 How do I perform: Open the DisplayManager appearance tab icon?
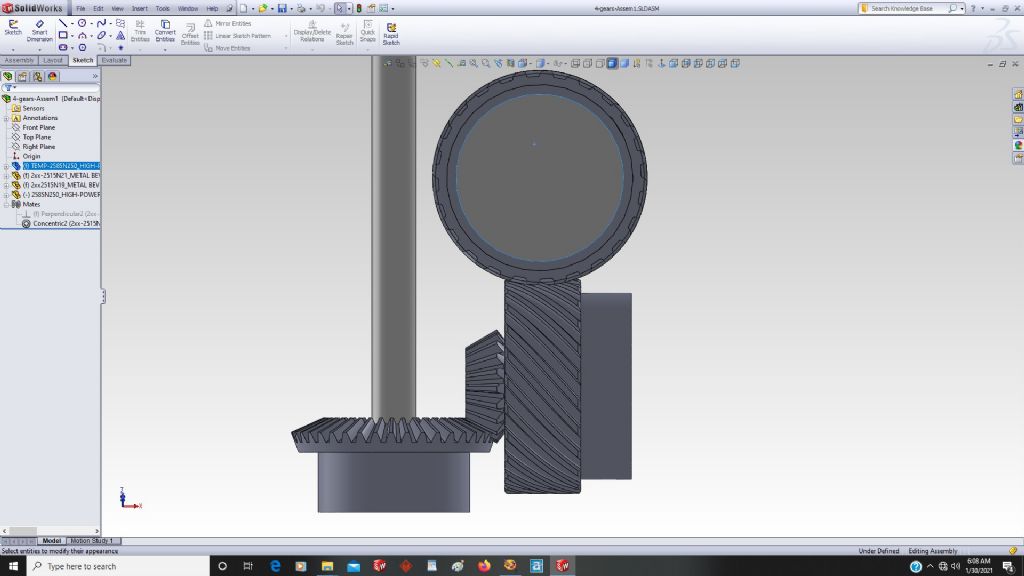coord(52,76)
